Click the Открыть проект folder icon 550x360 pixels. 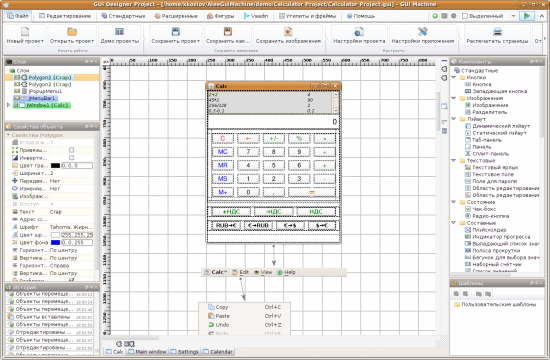72,32
